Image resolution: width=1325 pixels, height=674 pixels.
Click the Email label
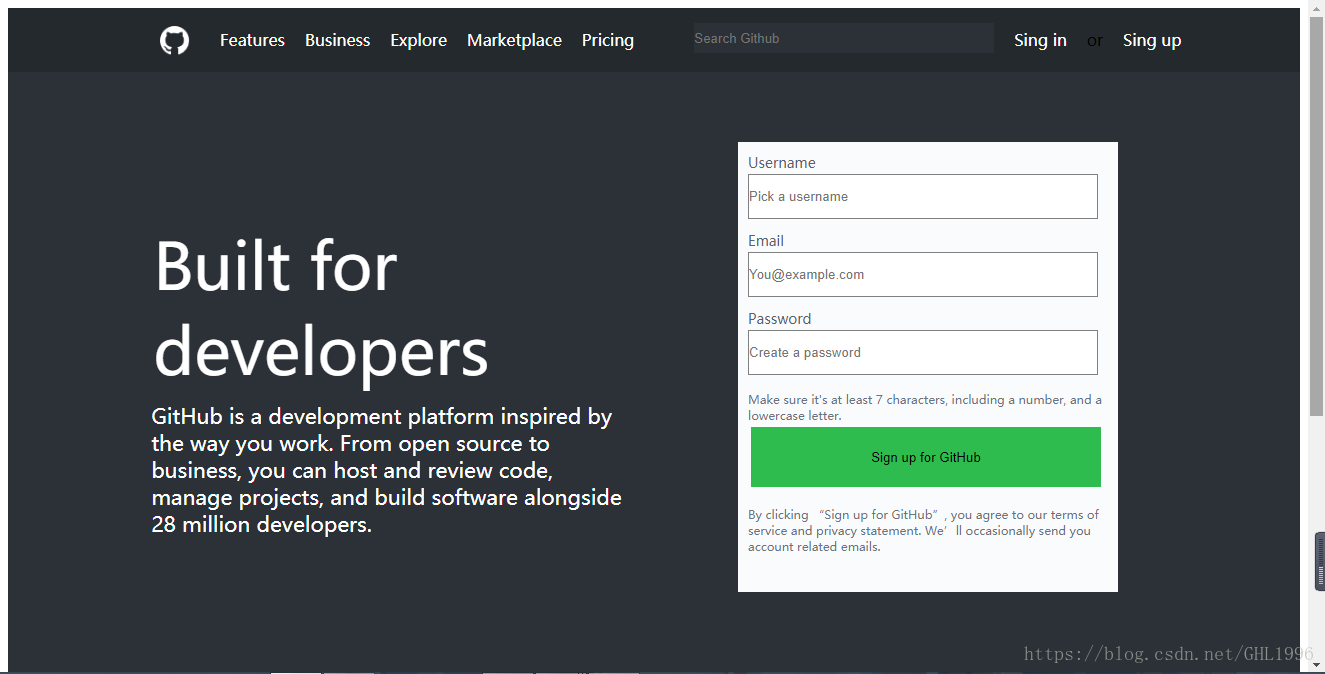[765, 241]
